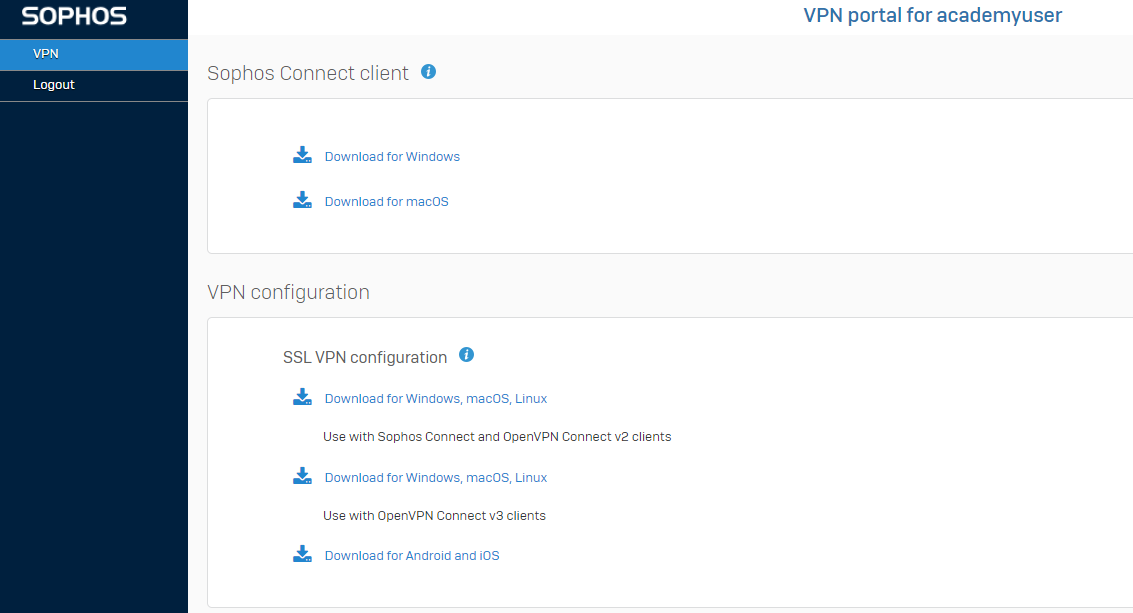This screenshot has height=613, width=1133.
Task: Open the Download for Android and iOS link
Action: [412, 555]
